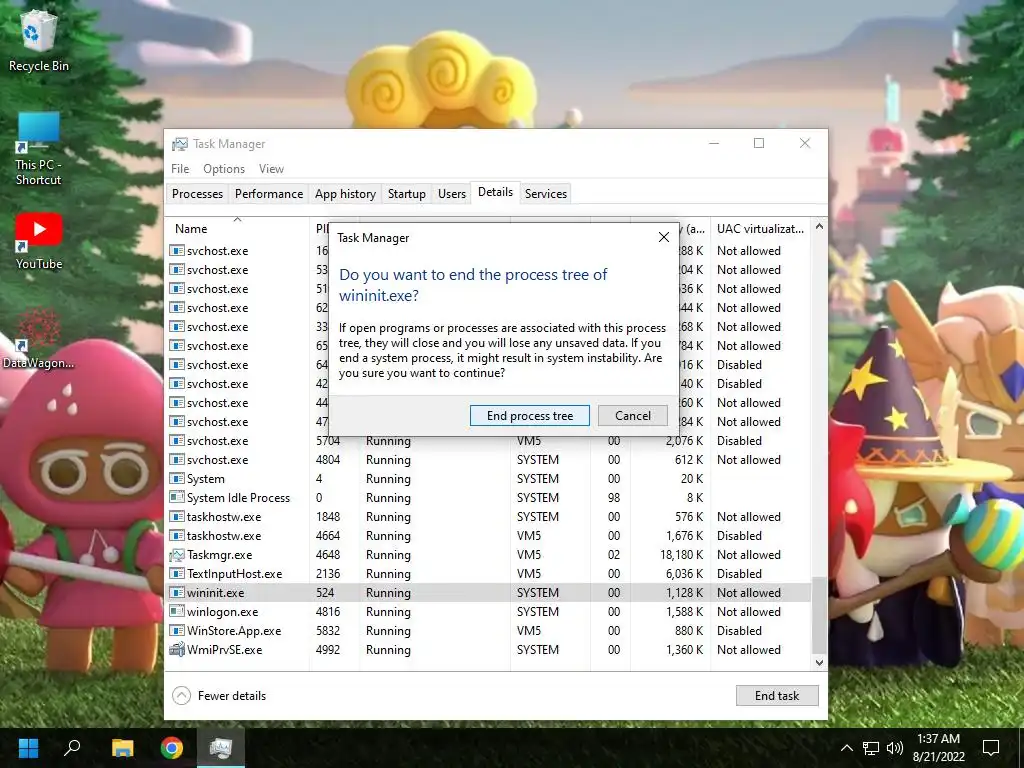The width and height of the screenshot is (1024, 768).
Task: Open taskbar Search magnifier
Action: coord(72,748)
